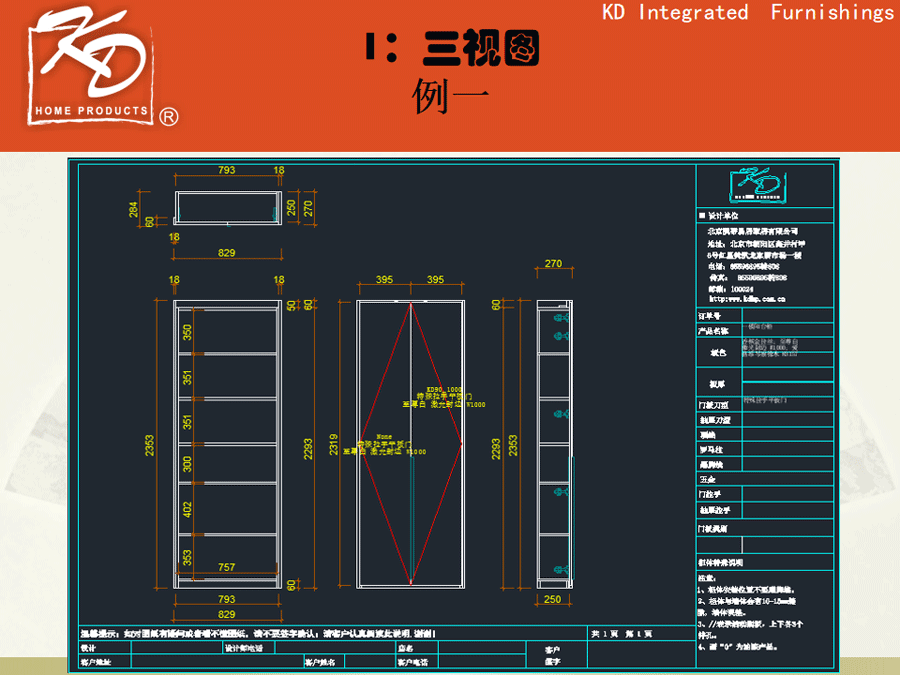Click the 2353 overall height dimension
This screenshot has height=675, width=900.
[150, 442]
